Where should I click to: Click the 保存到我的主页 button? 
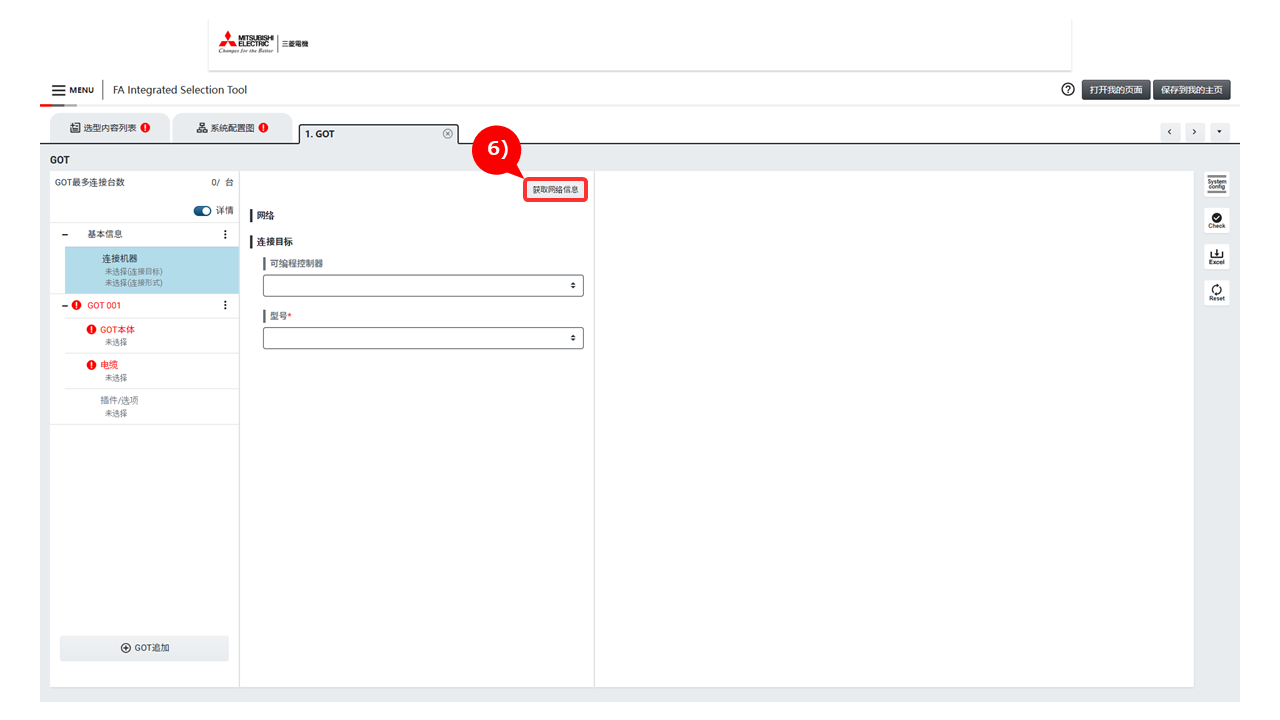coord(1191,90)
